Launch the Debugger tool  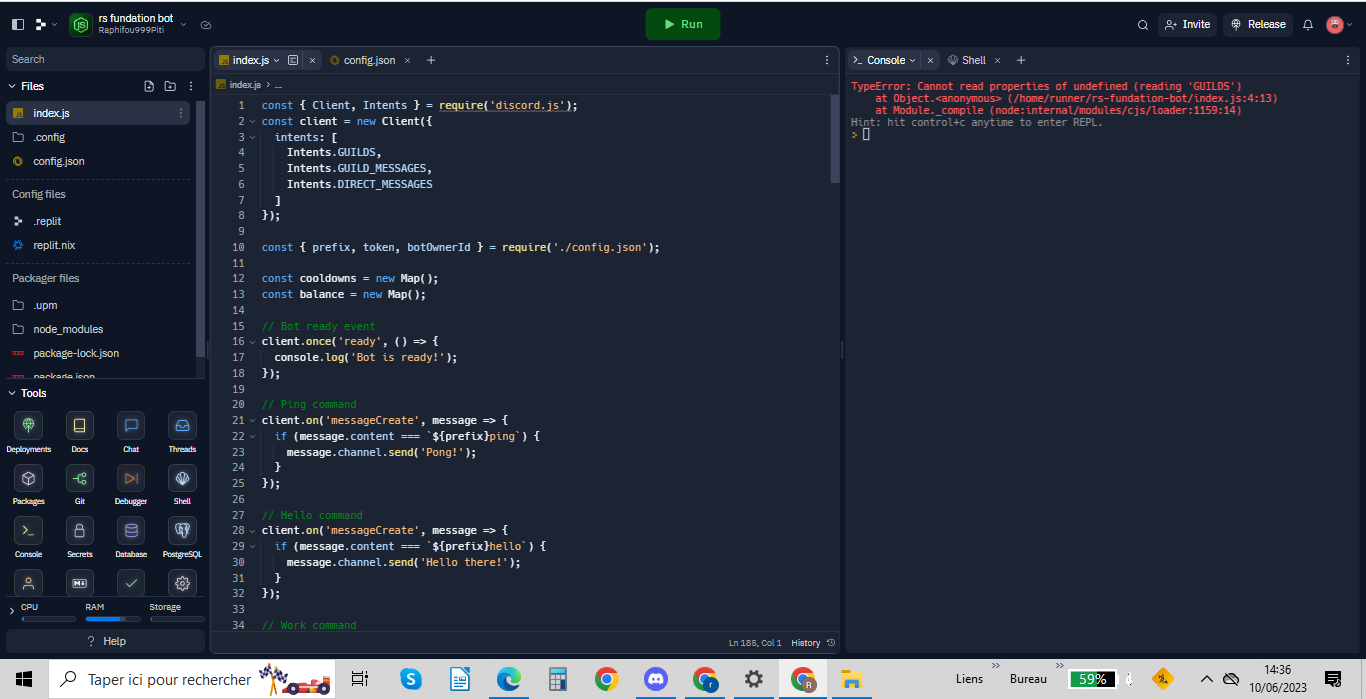[131, 478]
